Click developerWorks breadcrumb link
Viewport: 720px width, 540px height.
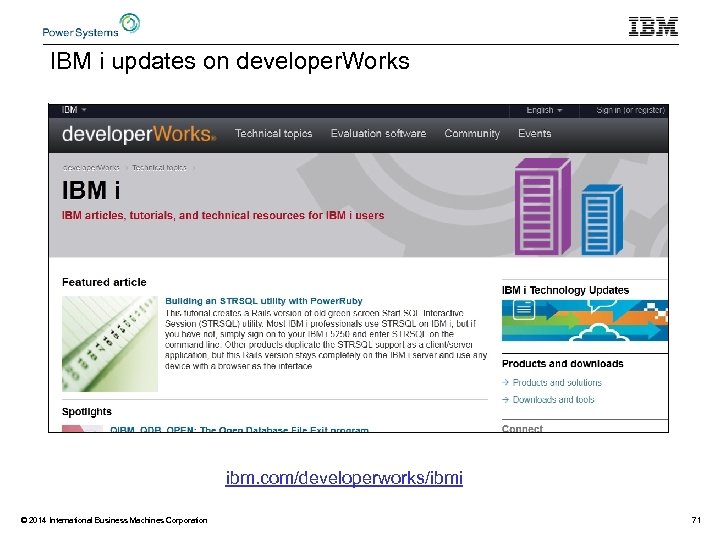click(x=91, y=168)
